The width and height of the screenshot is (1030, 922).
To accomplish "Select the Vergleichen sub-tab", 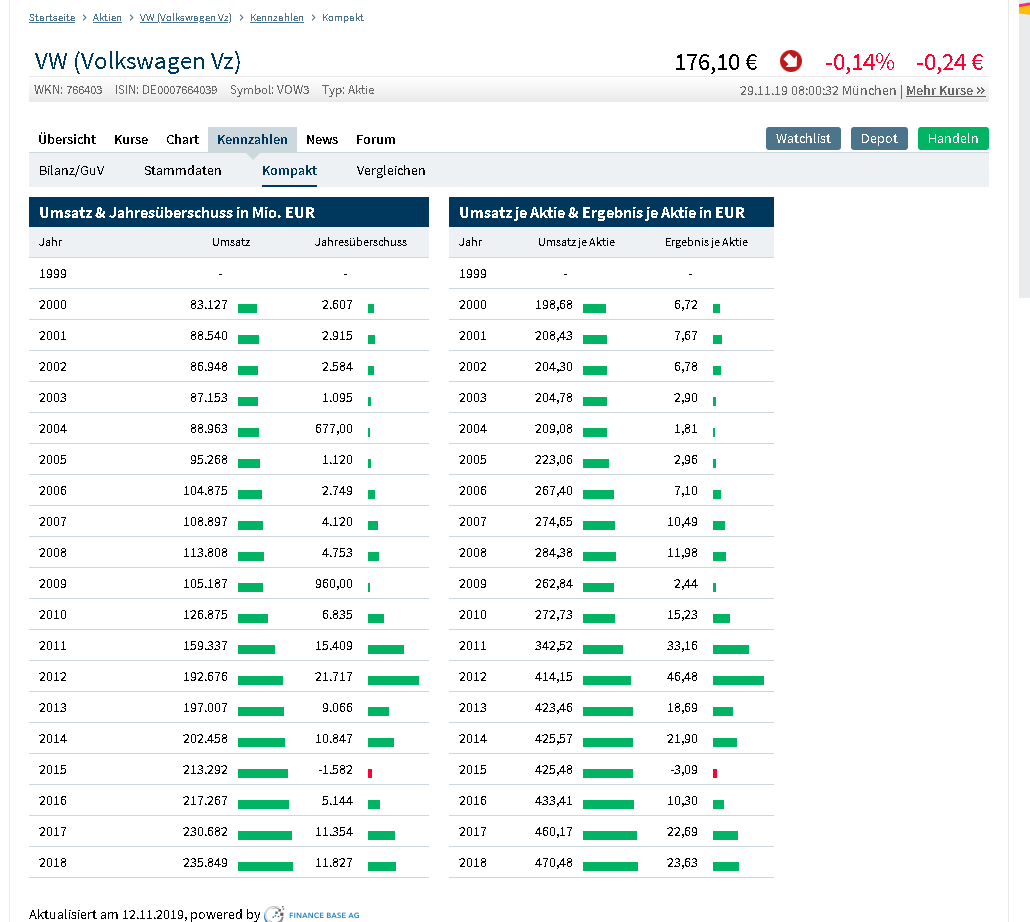I will point(391,171).
